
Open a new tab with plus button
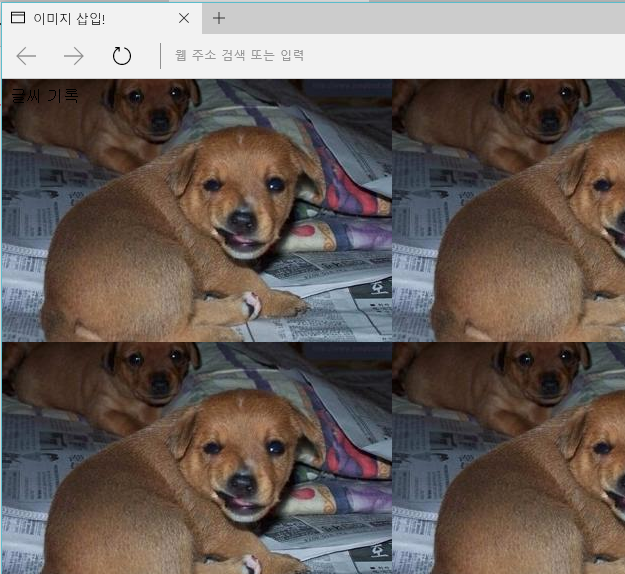(218, 18)
